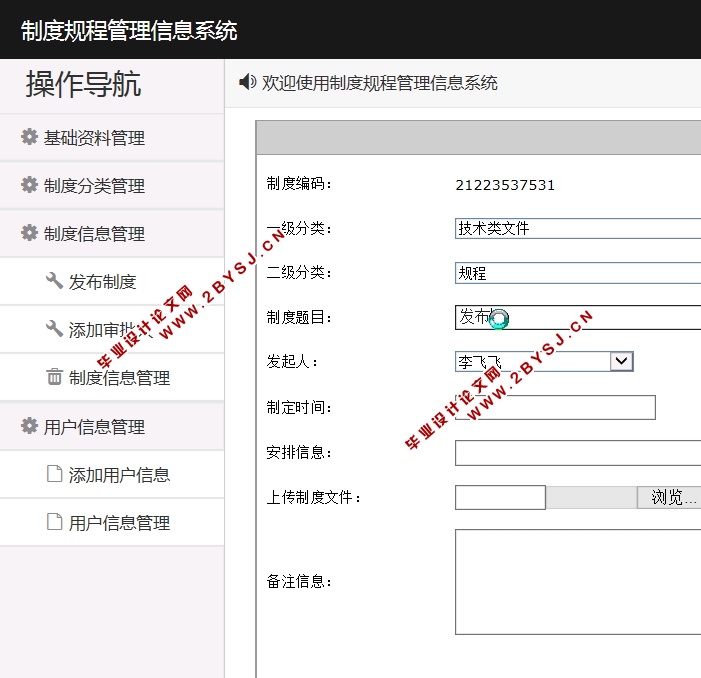
Task: Click document icon beside 添加用户信息
Action: click(x=55, y=474)
